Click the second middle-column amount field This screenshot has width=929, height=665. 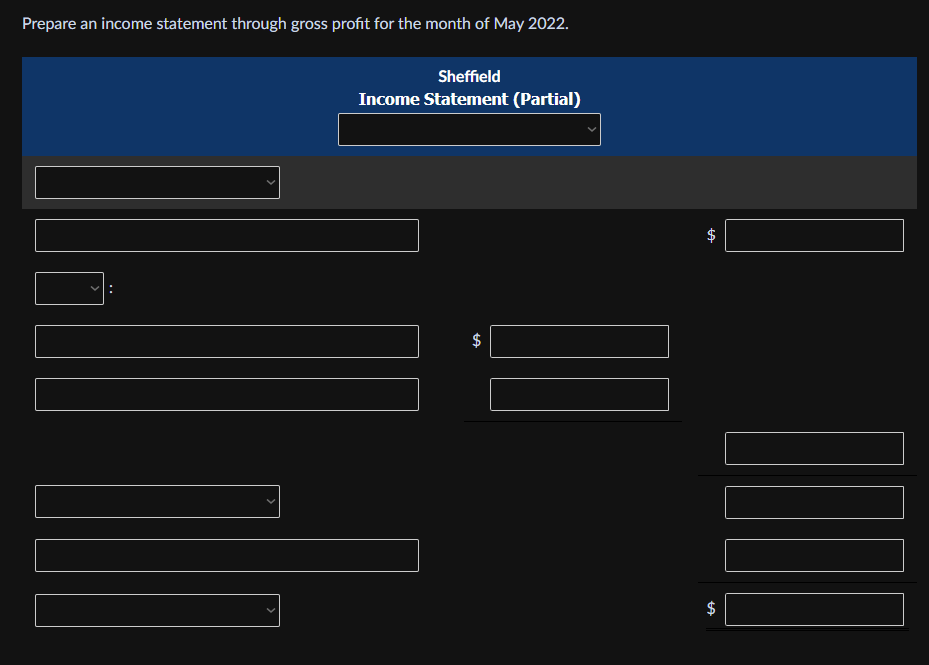pos(579,395)
